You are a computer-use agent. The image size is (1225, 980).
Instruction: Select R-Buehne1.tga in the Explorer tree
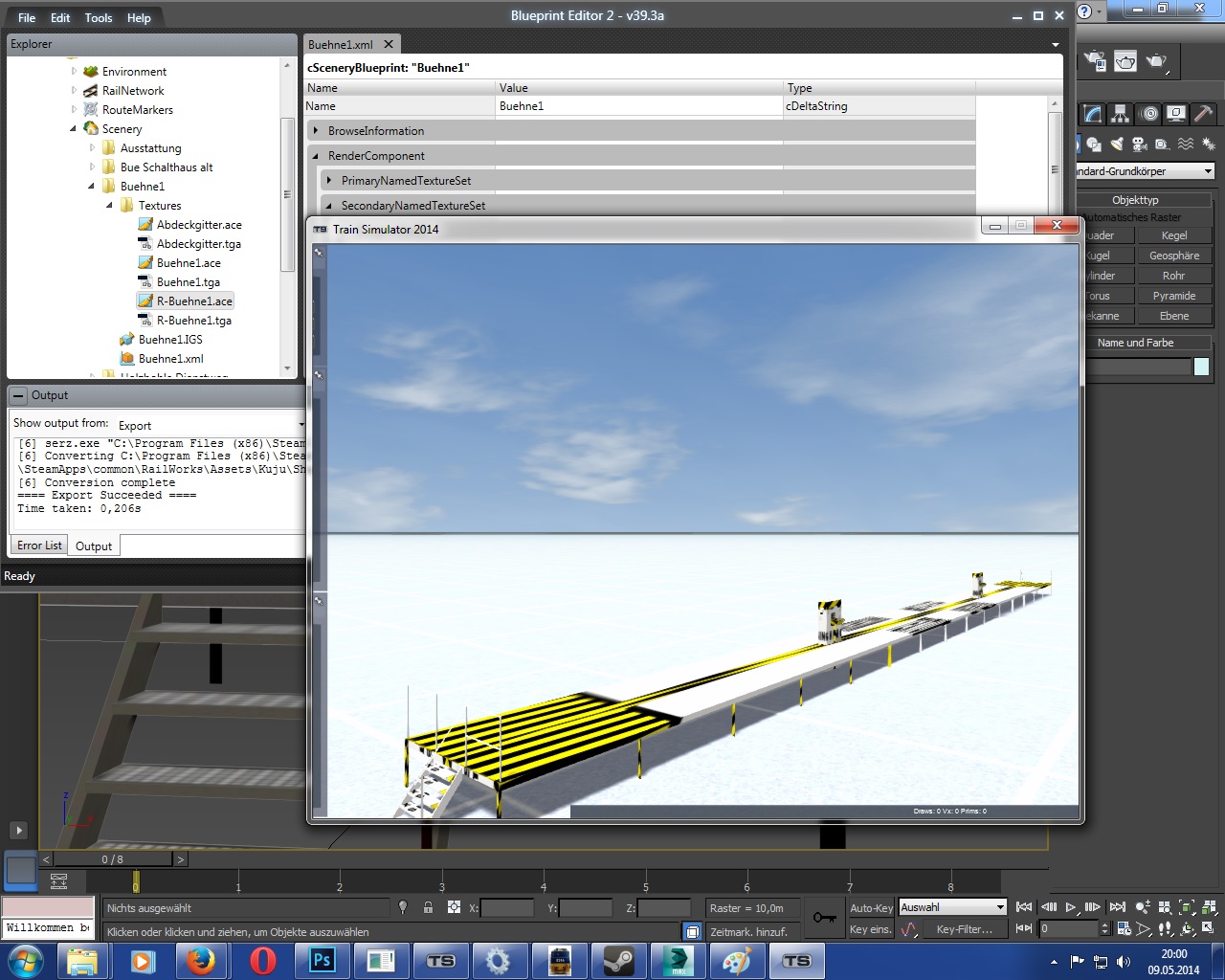pyautogui.click(x=193, y=321)
